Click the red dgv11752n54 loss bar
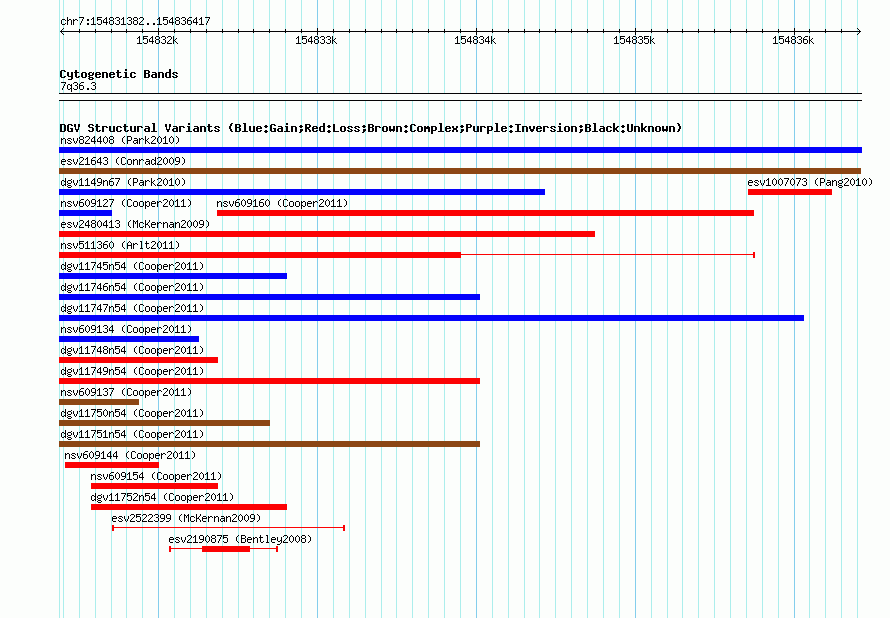 [189, 507]
